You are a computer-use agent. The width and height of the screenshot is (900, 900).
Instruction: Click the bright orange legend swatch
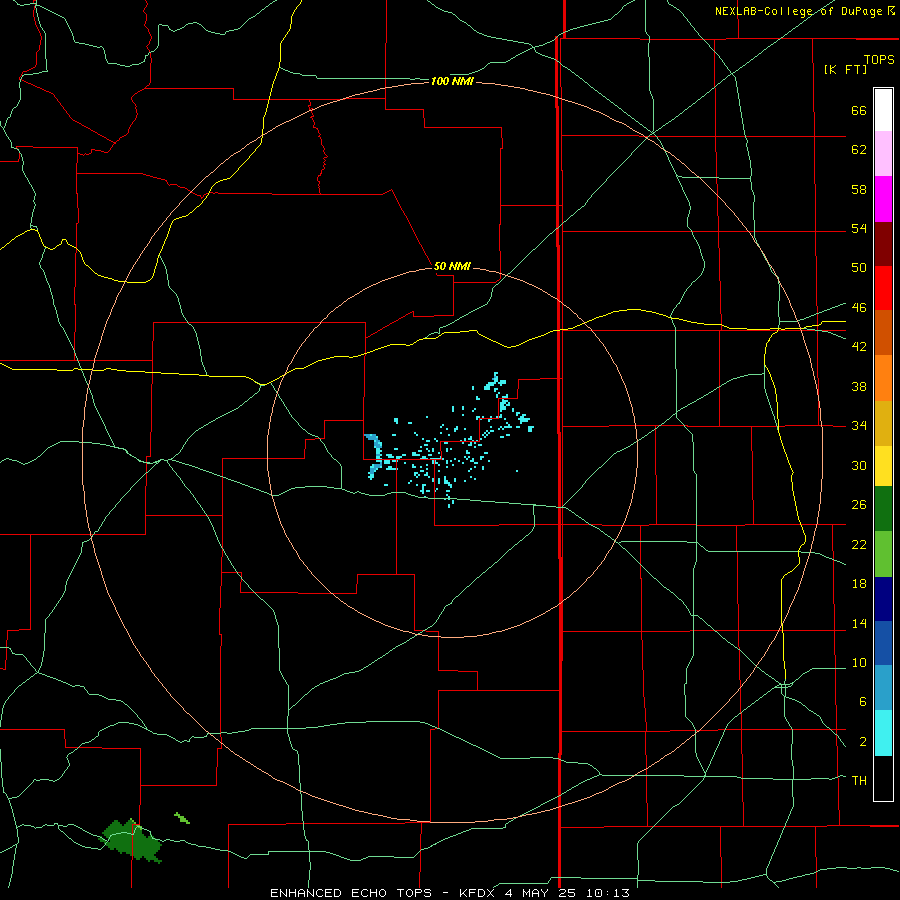pos(883,378)
